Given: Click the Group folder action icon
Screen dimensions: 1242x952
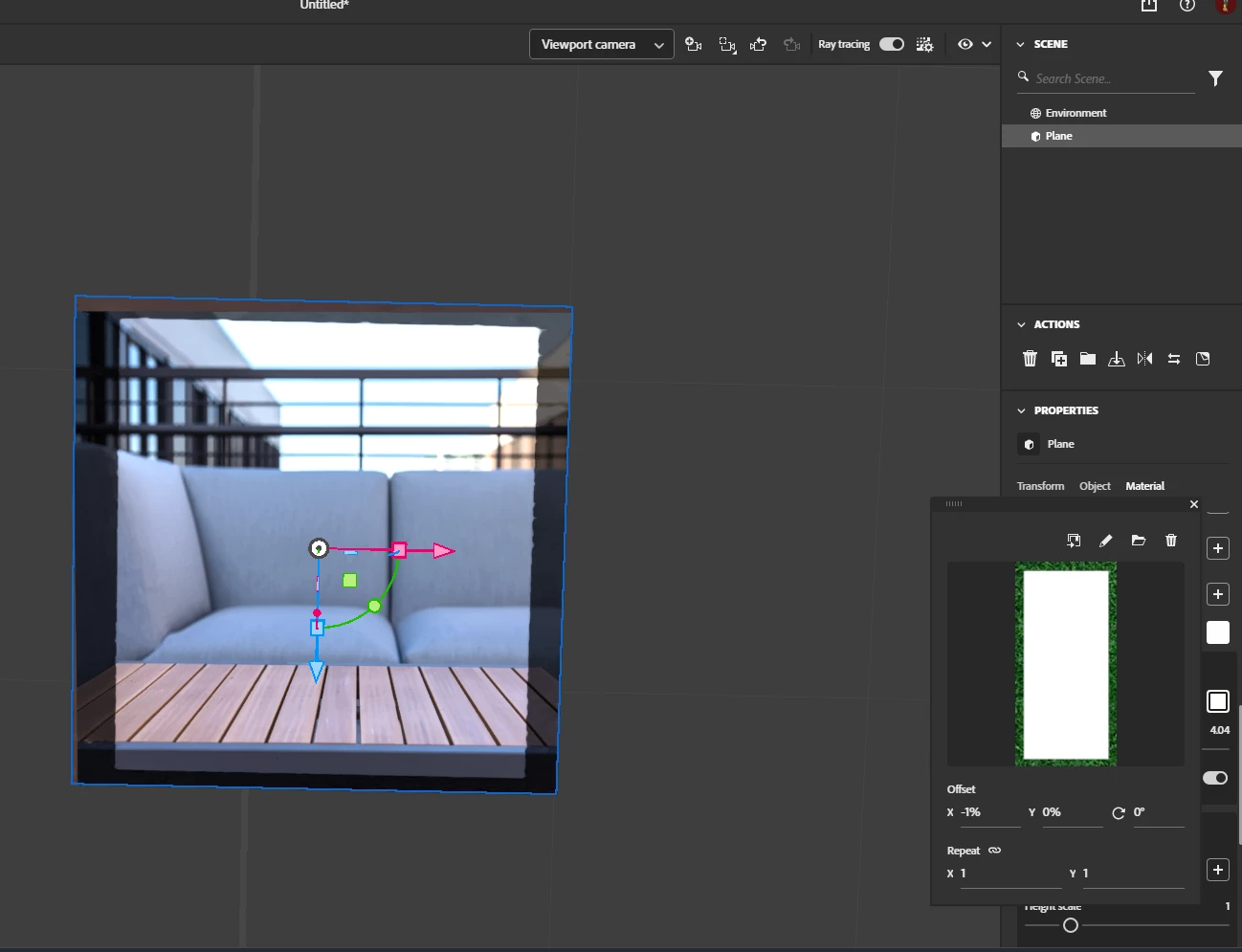Looking at the screenshot, I should [1088, 359].
